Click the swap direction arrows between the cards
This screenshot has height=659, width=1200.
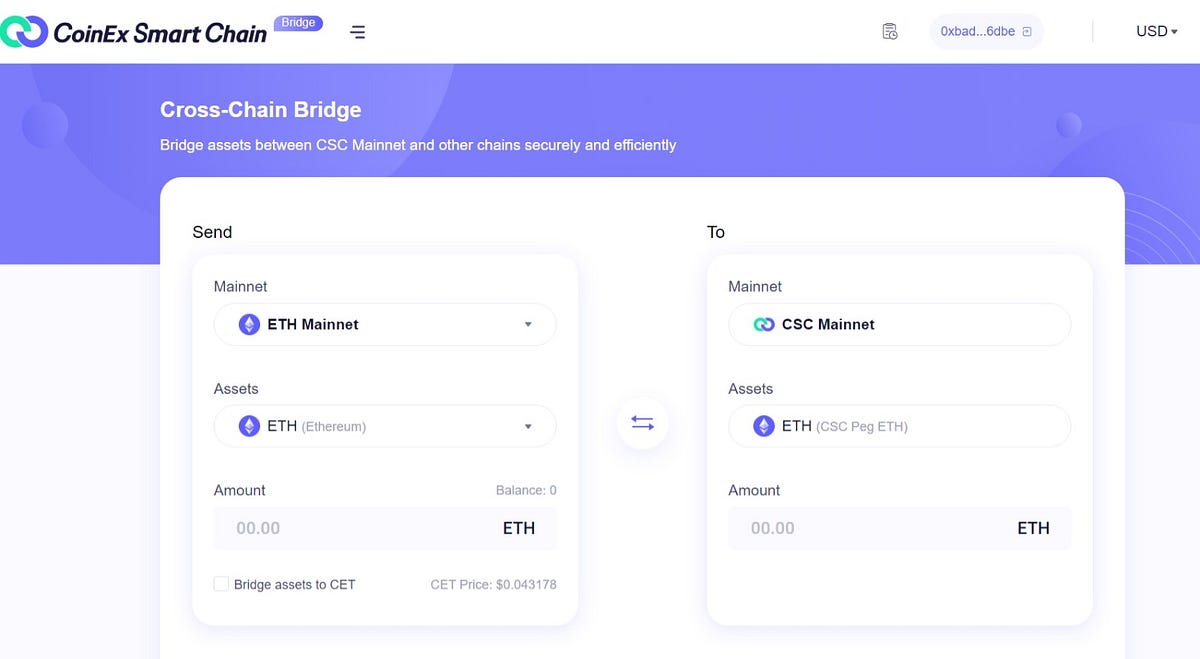[x=641, y=423]
